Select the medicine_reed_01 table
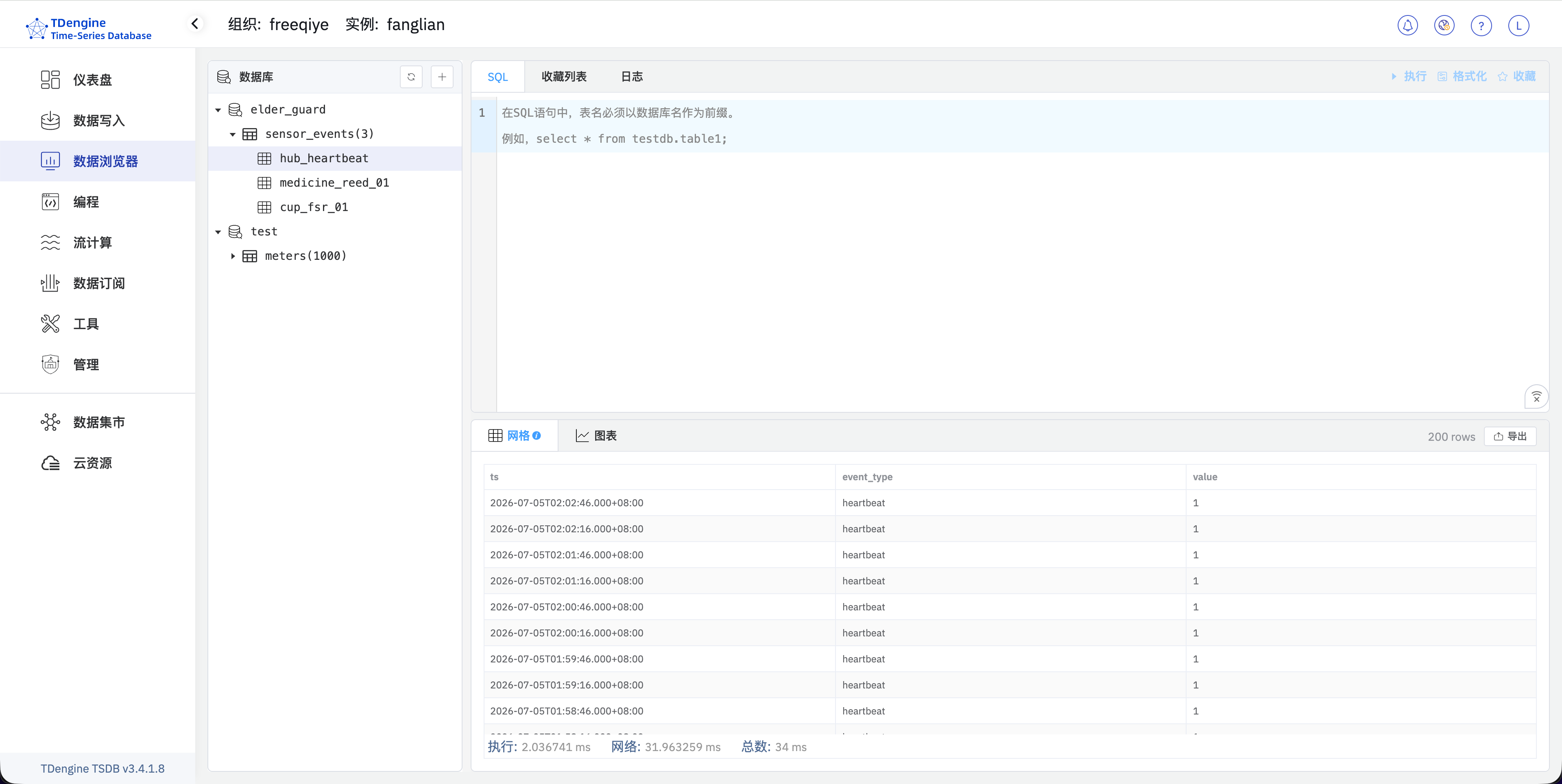The image size is (1562, 784). click(335, 183)
